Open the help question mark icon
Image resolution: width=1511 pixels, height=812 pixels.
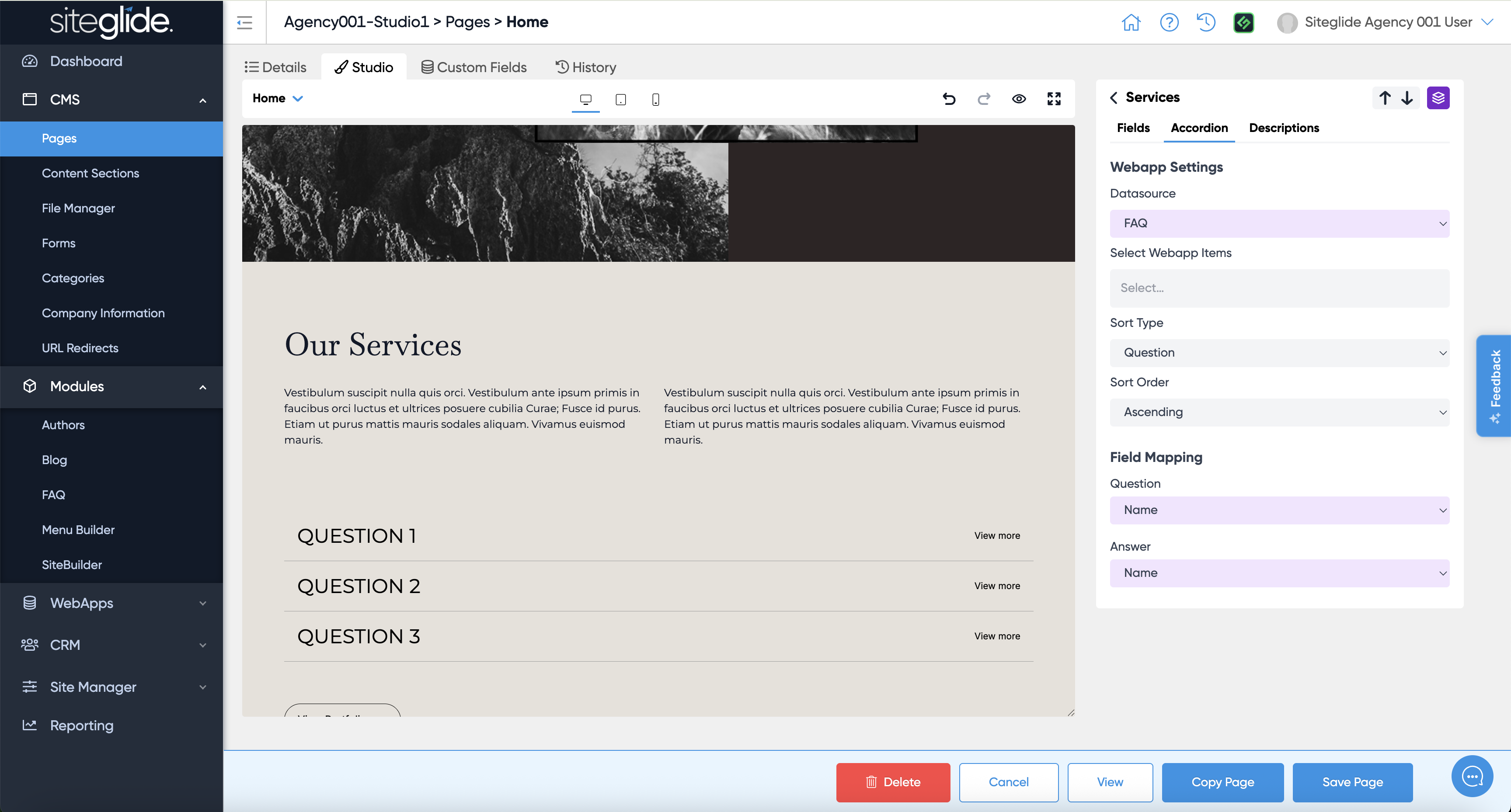pos(1168,22)
